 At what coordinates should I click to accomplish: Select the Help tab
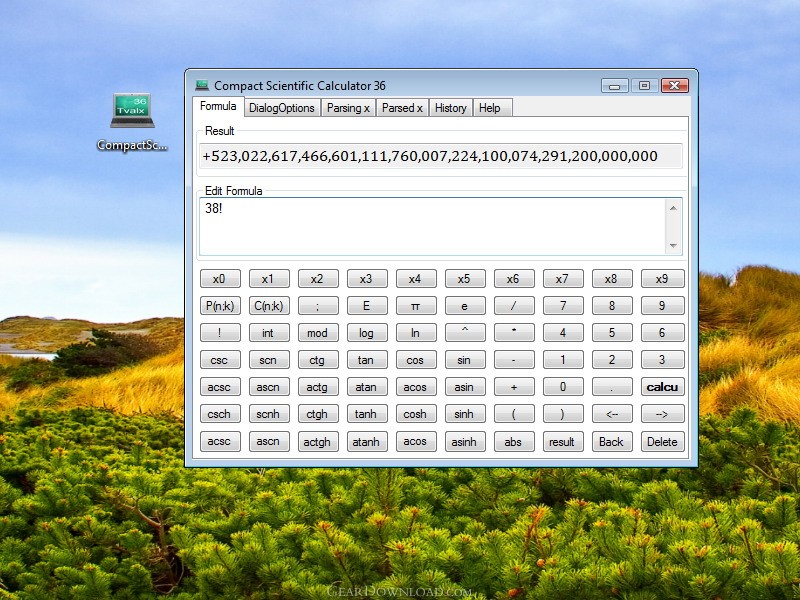[489, 108]
